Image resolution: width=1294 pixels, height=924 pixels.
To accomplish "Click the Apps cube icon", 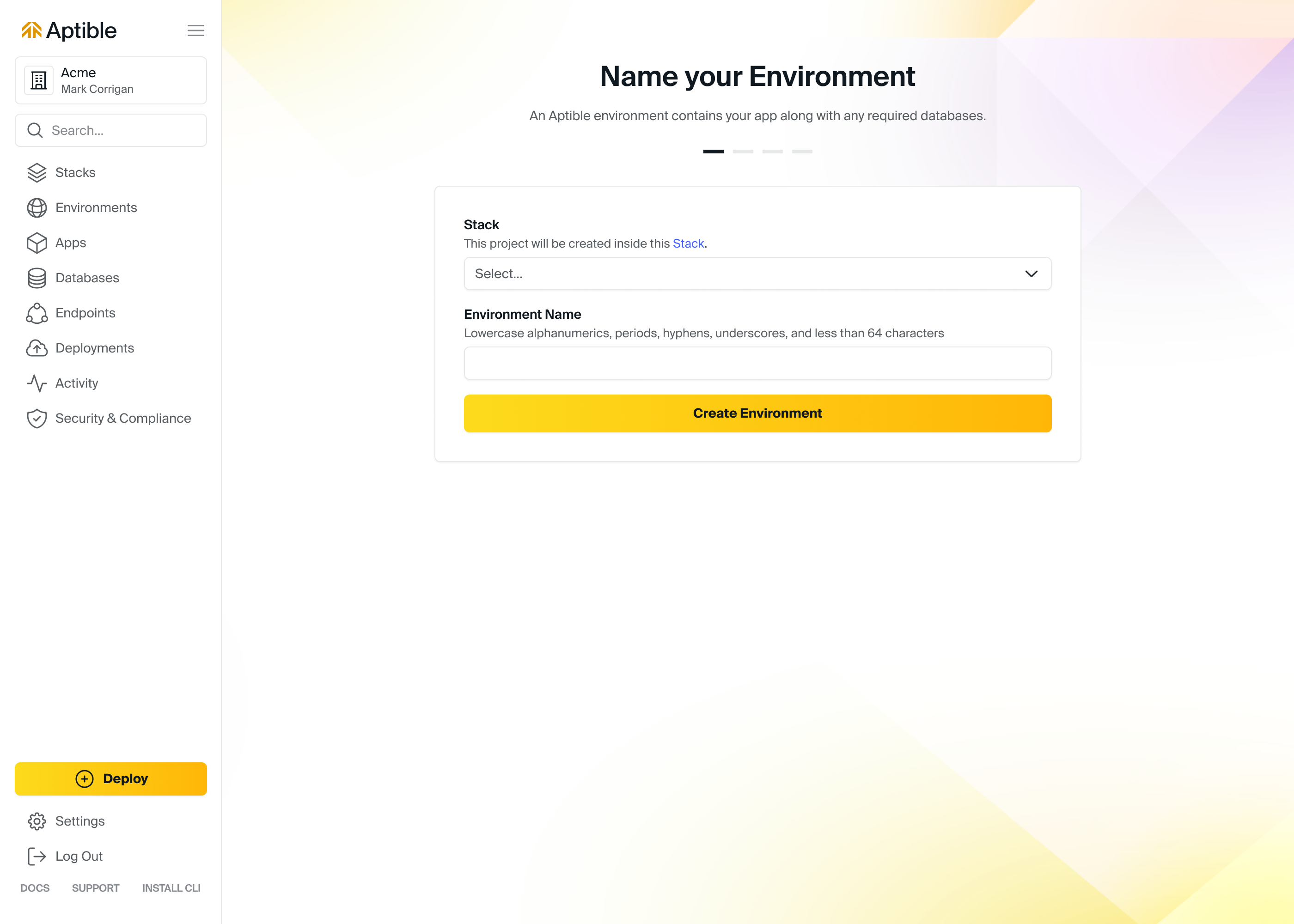I will (37, 243).
